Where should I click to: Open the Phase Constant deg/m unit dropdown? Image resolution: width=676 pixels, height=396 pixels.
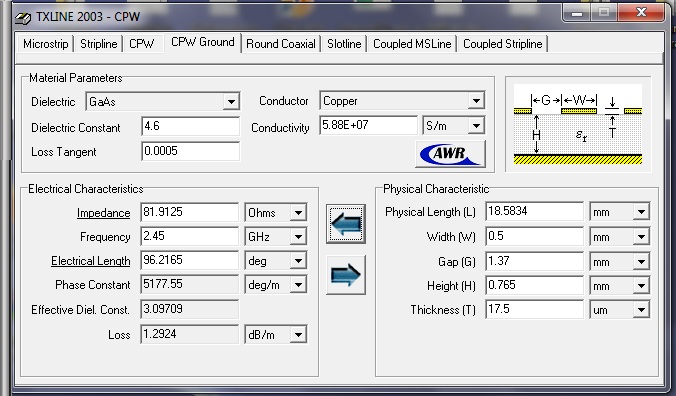298,285
